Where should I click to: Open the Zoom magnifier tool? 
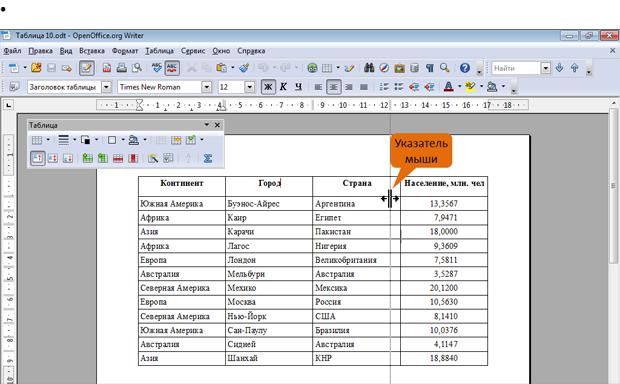click(x=445, y=68)
